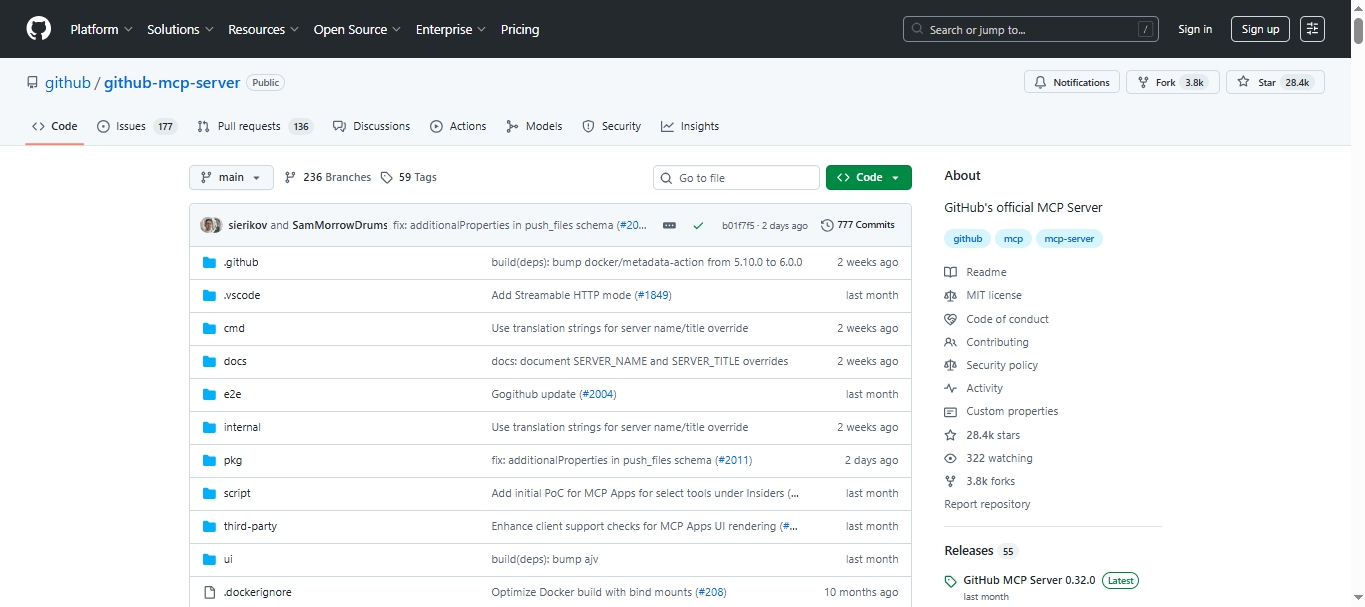
Task: Open Activity via the pulse icon
Action: pos(950,388)
